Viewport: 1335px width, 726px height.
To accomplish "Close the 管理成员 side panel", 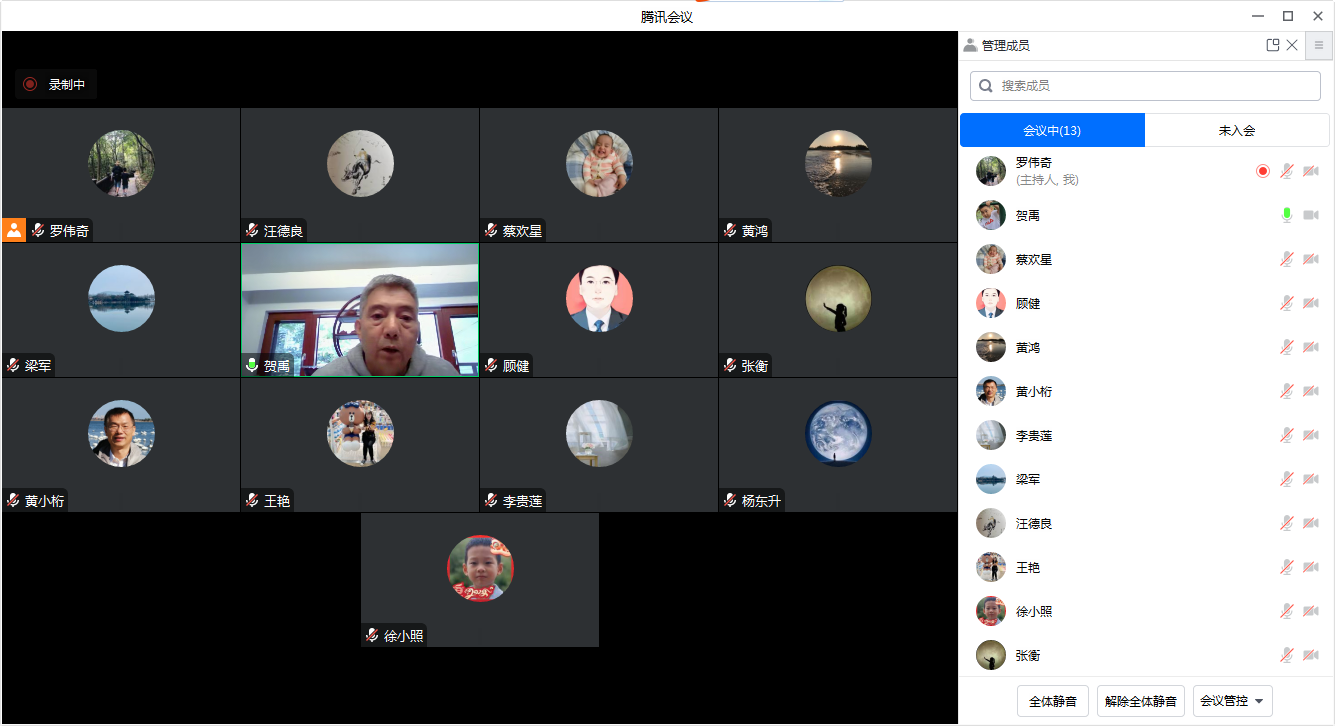I will point(1292,45).
